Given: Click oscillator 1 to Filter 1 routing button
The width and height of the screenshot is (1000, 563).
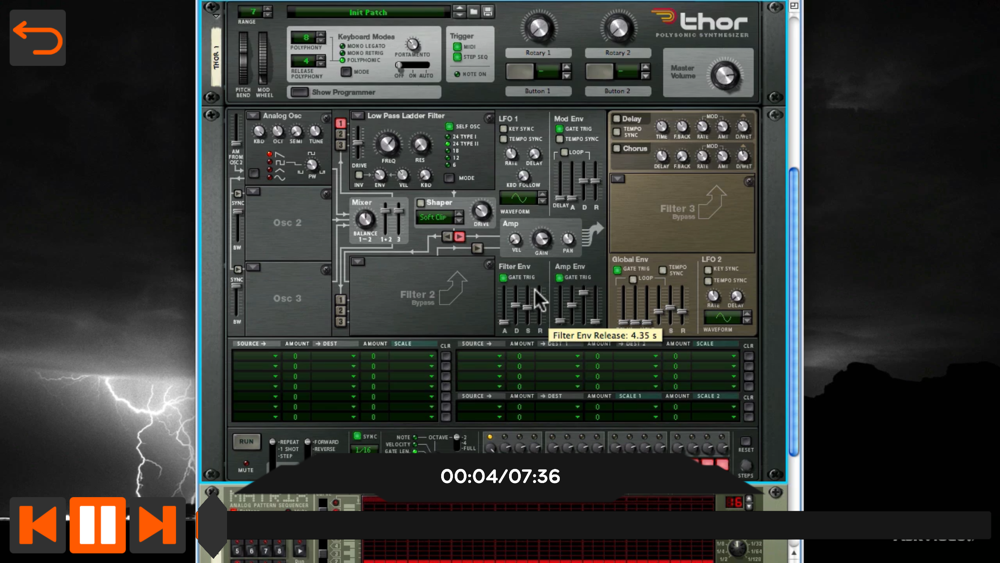Looking at the screenshot, I should tap(341, 123).
